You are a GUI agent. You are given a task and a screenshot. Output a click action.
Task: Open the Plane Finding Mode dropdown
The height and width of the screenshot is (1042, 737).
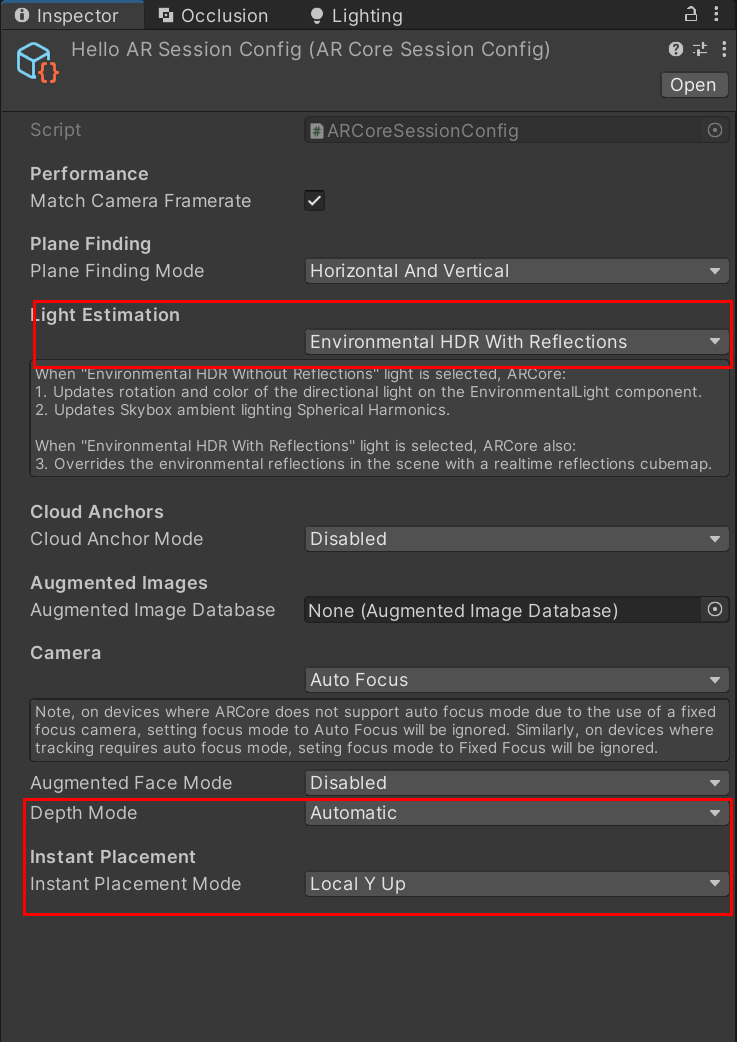(517, 271)
